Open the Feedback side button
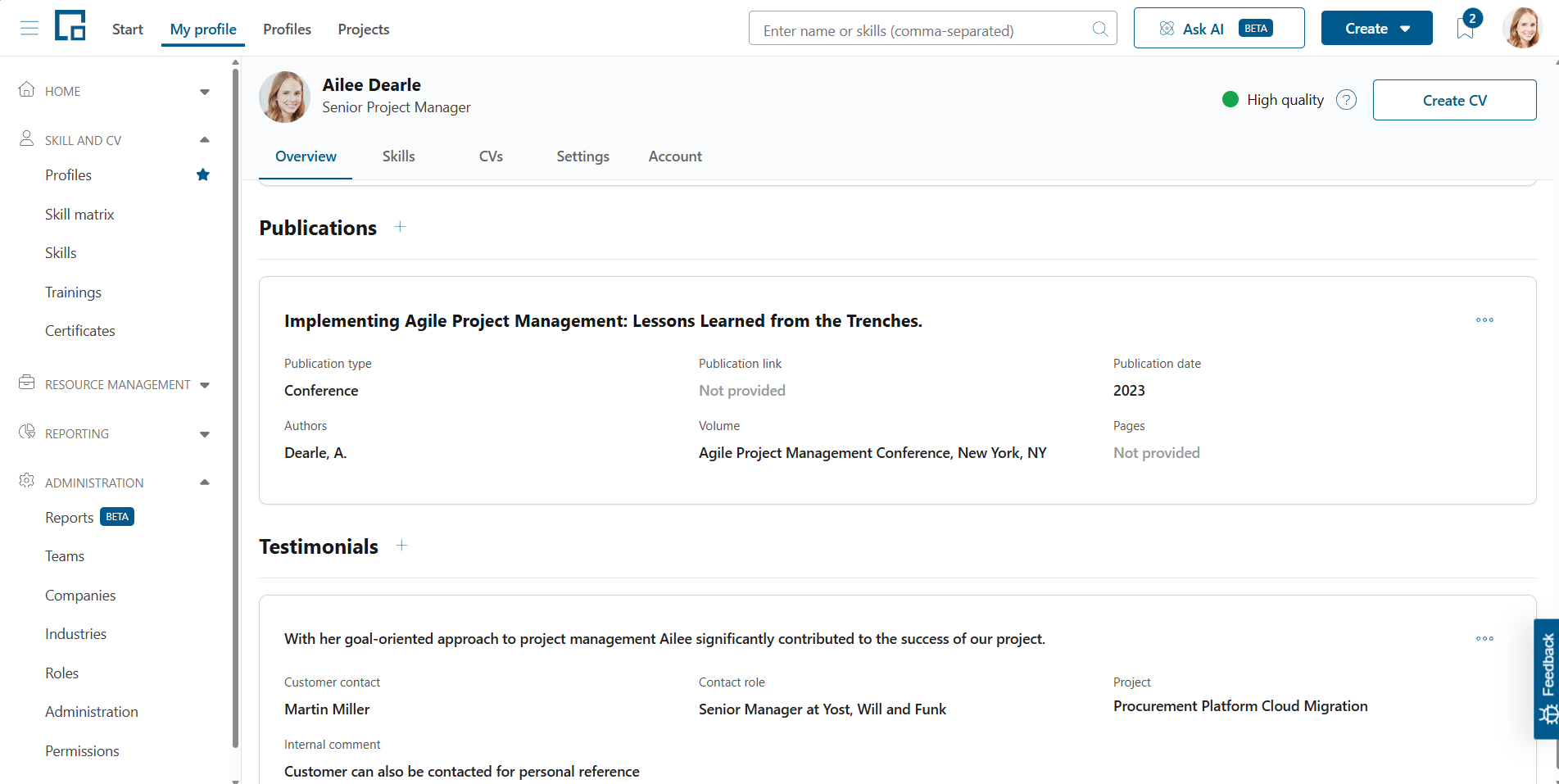Screen dimensions: 1559x784 pos(1547,679)
